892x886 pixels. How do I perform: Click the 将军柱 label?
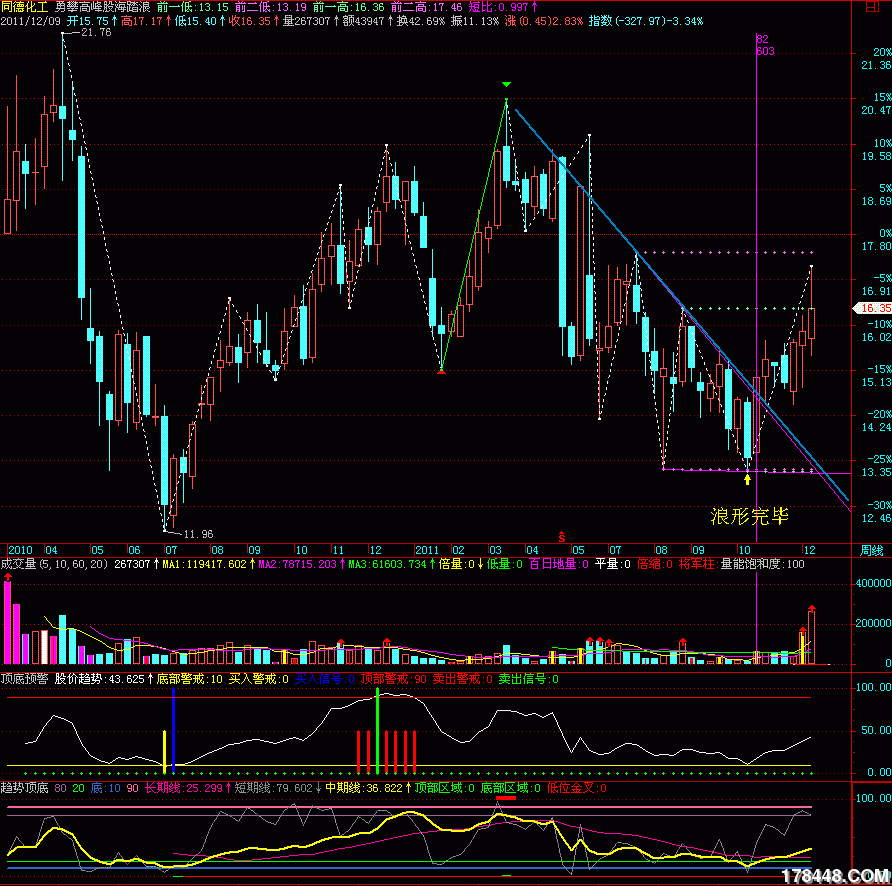click(x=697, y=564)
